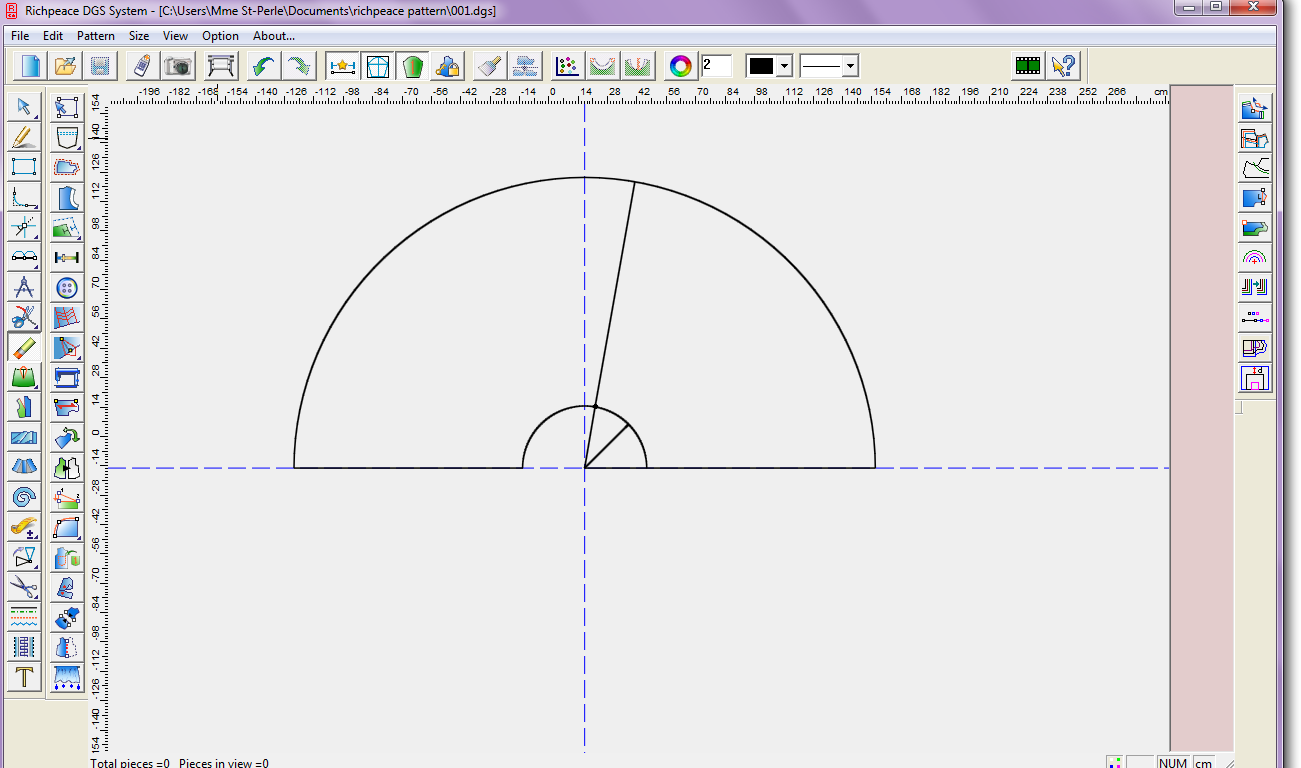Click the New file icon
This screenshot has height=768, width=1301.
click(x=31, y=66)
